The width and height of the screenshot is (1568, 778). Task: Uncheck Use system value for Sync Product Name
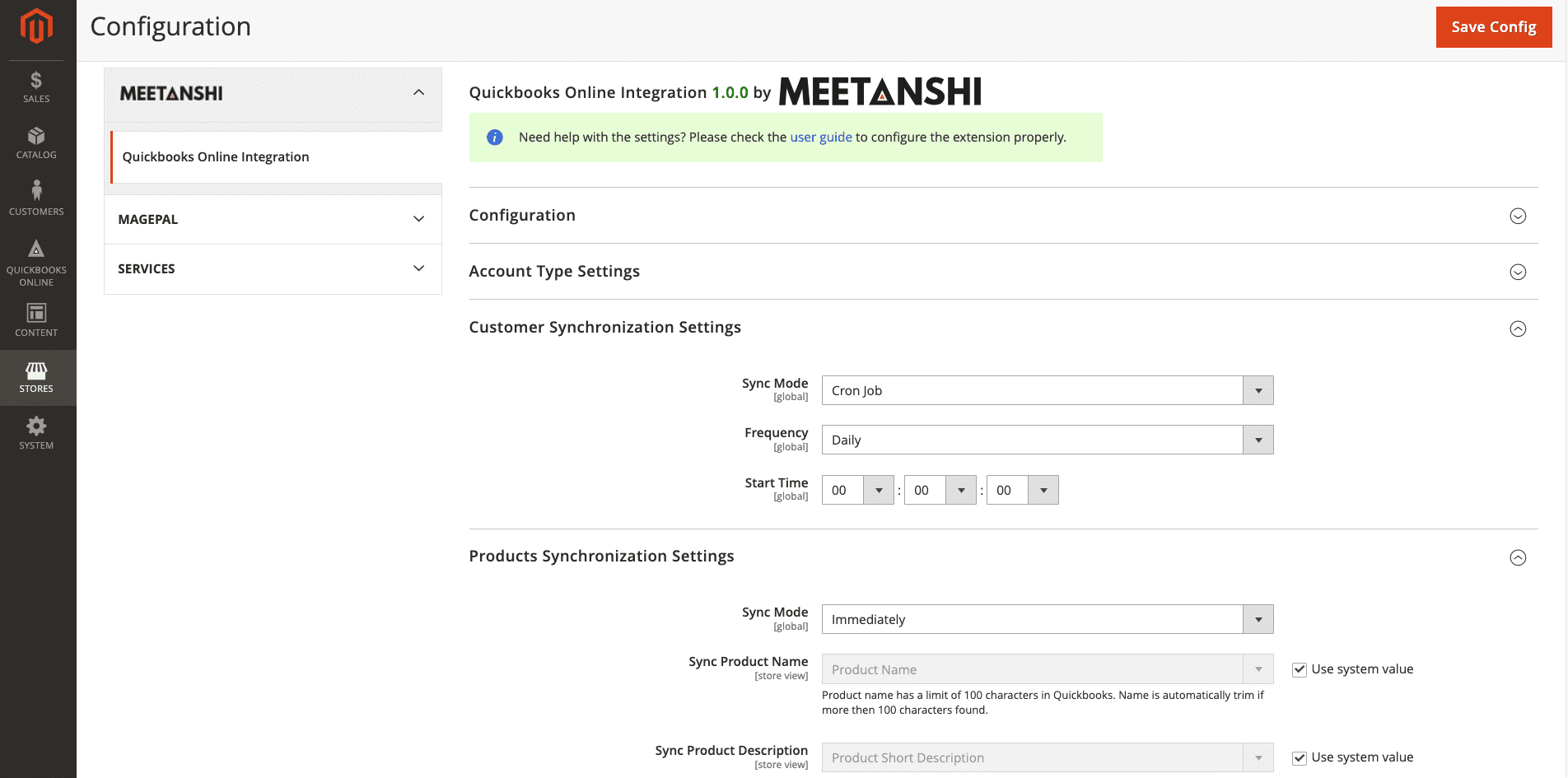click(1299, 669)
